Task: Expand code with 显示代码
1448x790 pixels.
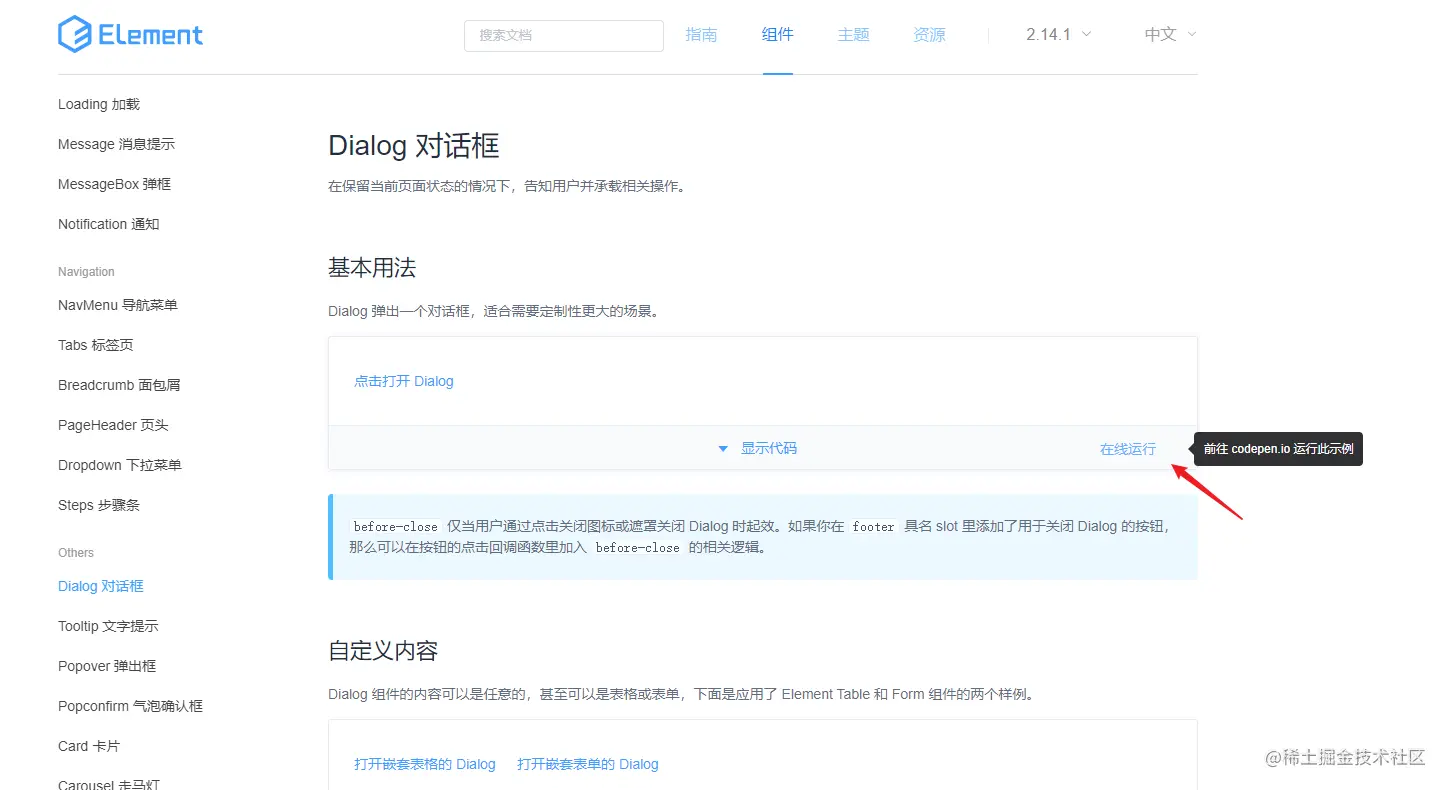Action: [x=769, y=448]
